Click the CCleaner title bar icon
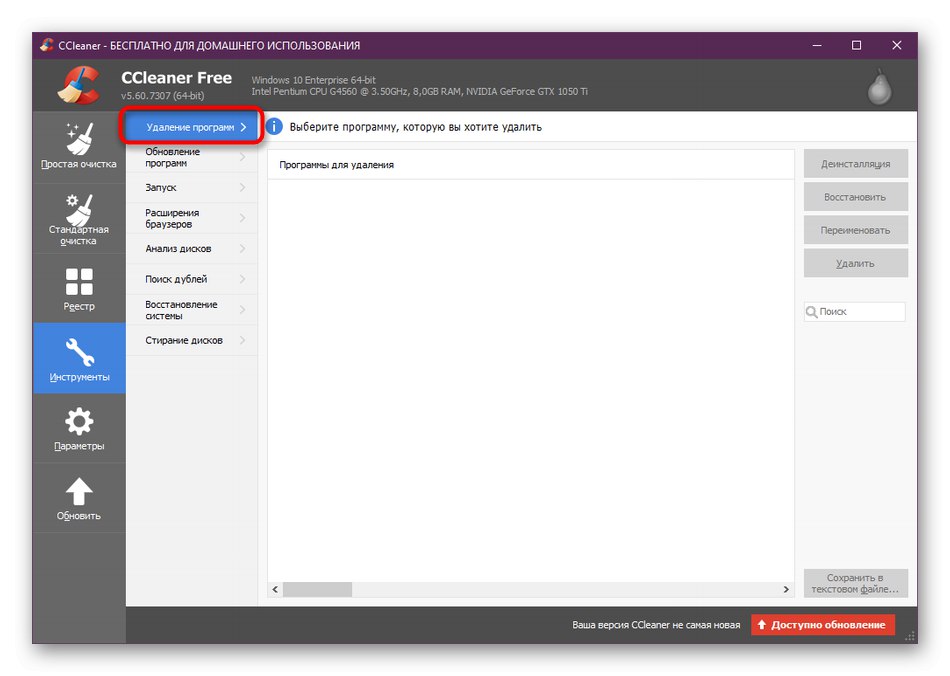Image resolution: width=950 pixels, height=676 pixels. point(47,45)
